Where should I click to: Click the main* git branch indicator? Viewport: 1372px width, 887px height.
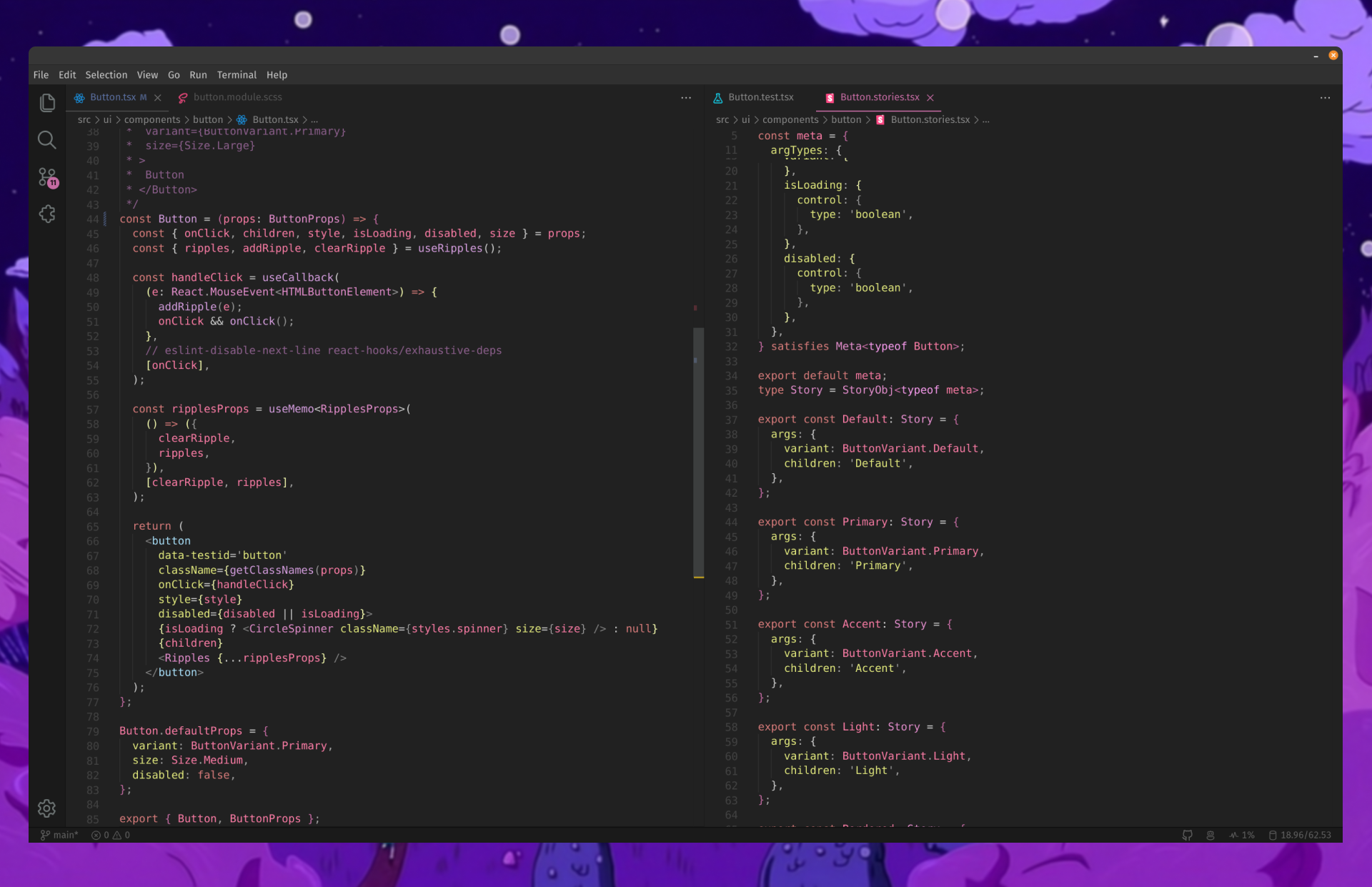pyautogui.click(x=59, y=835)
